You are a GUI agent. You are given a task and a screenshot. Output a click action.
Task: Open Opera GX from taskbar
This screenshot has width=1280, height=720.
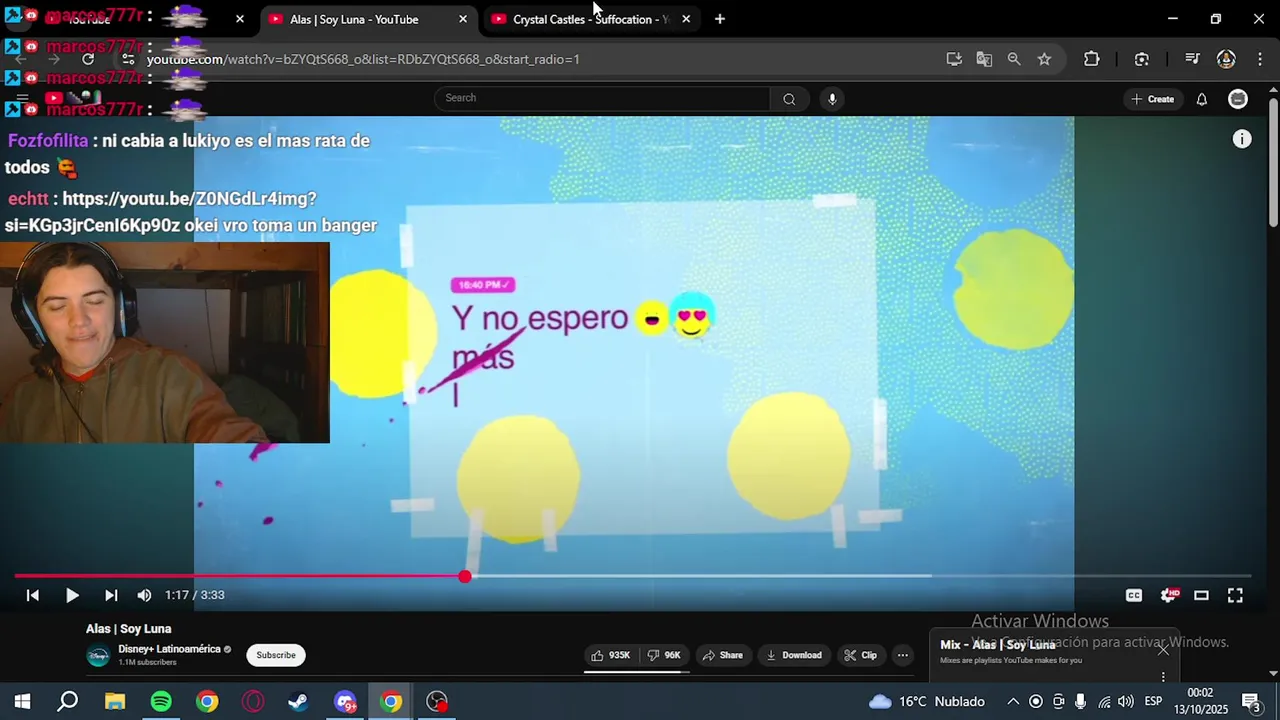click(253, 701)
